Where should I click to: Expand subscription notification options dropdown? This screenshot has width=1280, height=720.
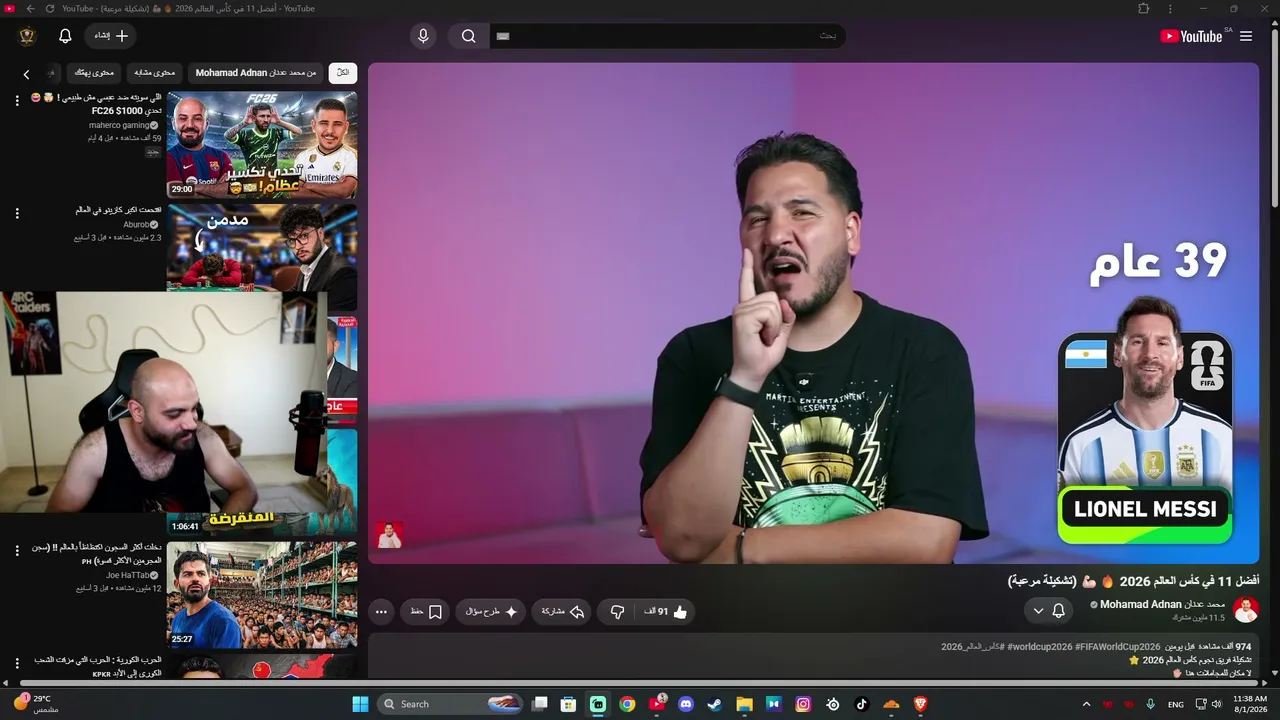tap(1038, 610)
